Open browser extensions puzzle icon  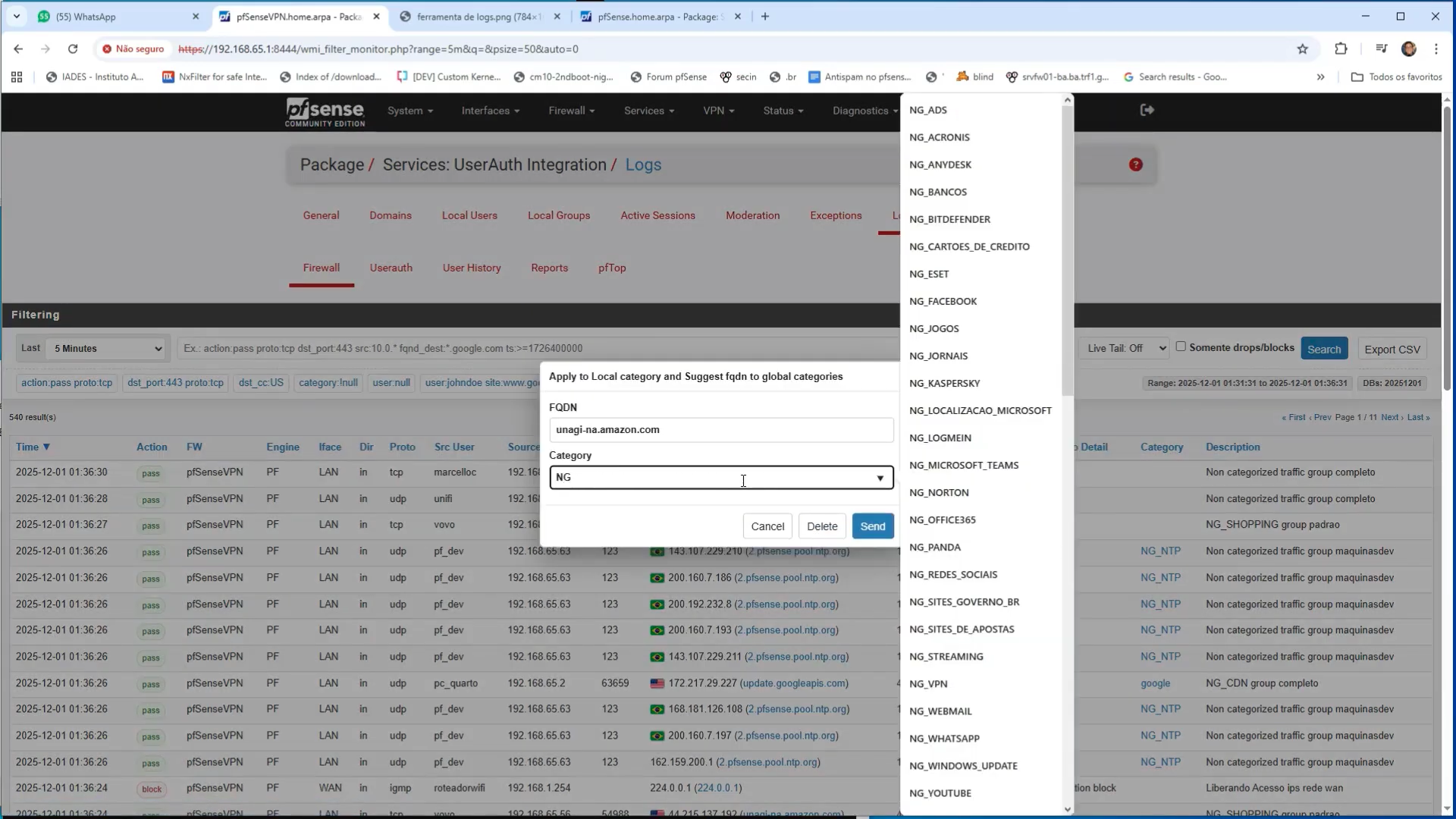tap(1340, 49)
